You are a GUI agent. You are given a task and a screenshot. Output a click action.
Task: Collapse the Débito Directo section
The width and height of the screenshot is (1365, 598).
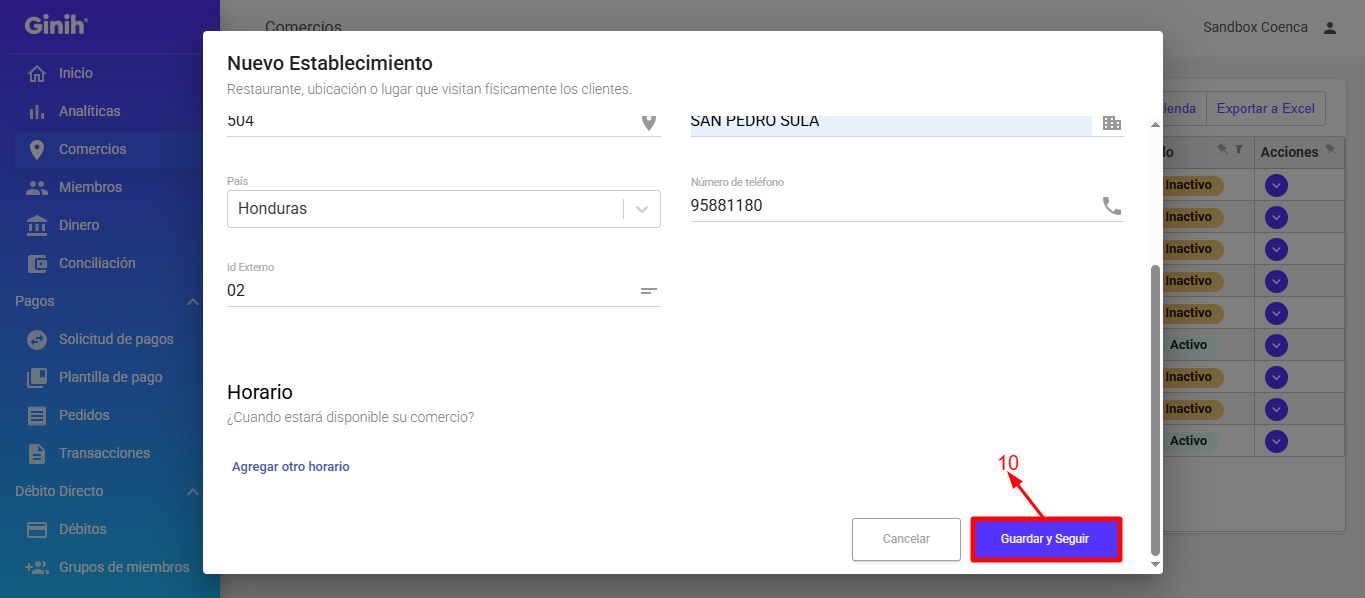(193, 492)
